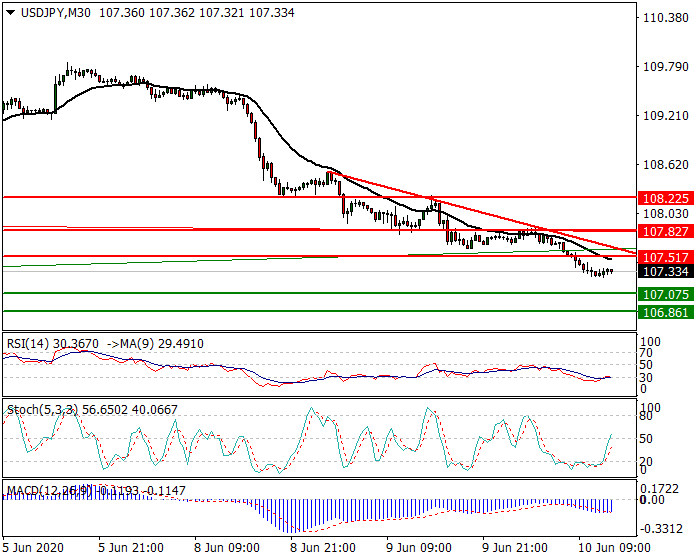The image size is (700, 560).
Task: Select the 9 Jun 21:00 time axis label
Action: click(x=515, y=547)
